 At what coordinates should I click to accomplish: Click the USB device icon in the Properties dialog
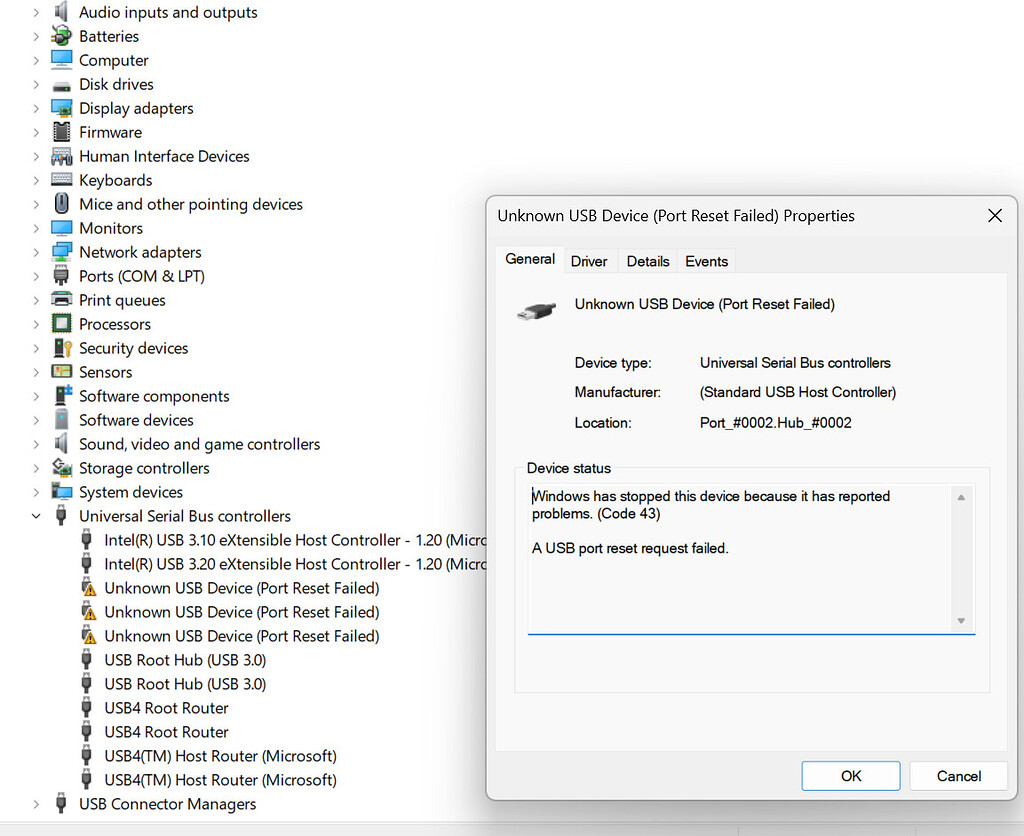tap(537, 310)
